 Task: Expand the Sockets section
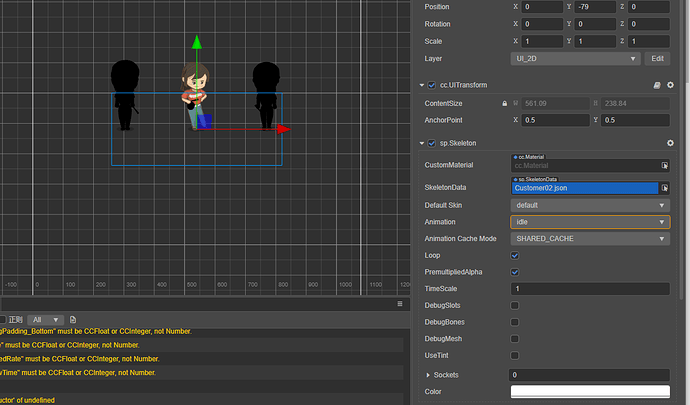pyautogui.click(x=429, y=374)
